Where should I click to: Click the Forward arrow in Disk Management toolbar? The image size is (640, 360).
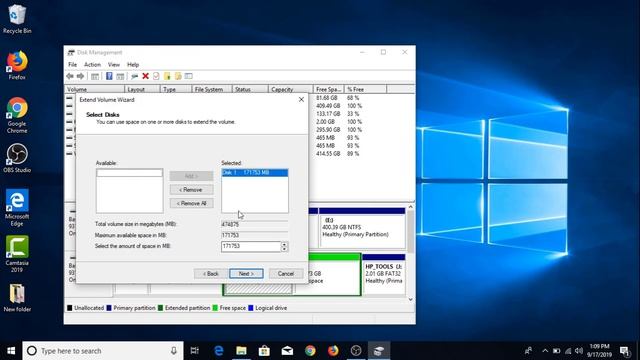pyautogui.click(x=80, y=76)
